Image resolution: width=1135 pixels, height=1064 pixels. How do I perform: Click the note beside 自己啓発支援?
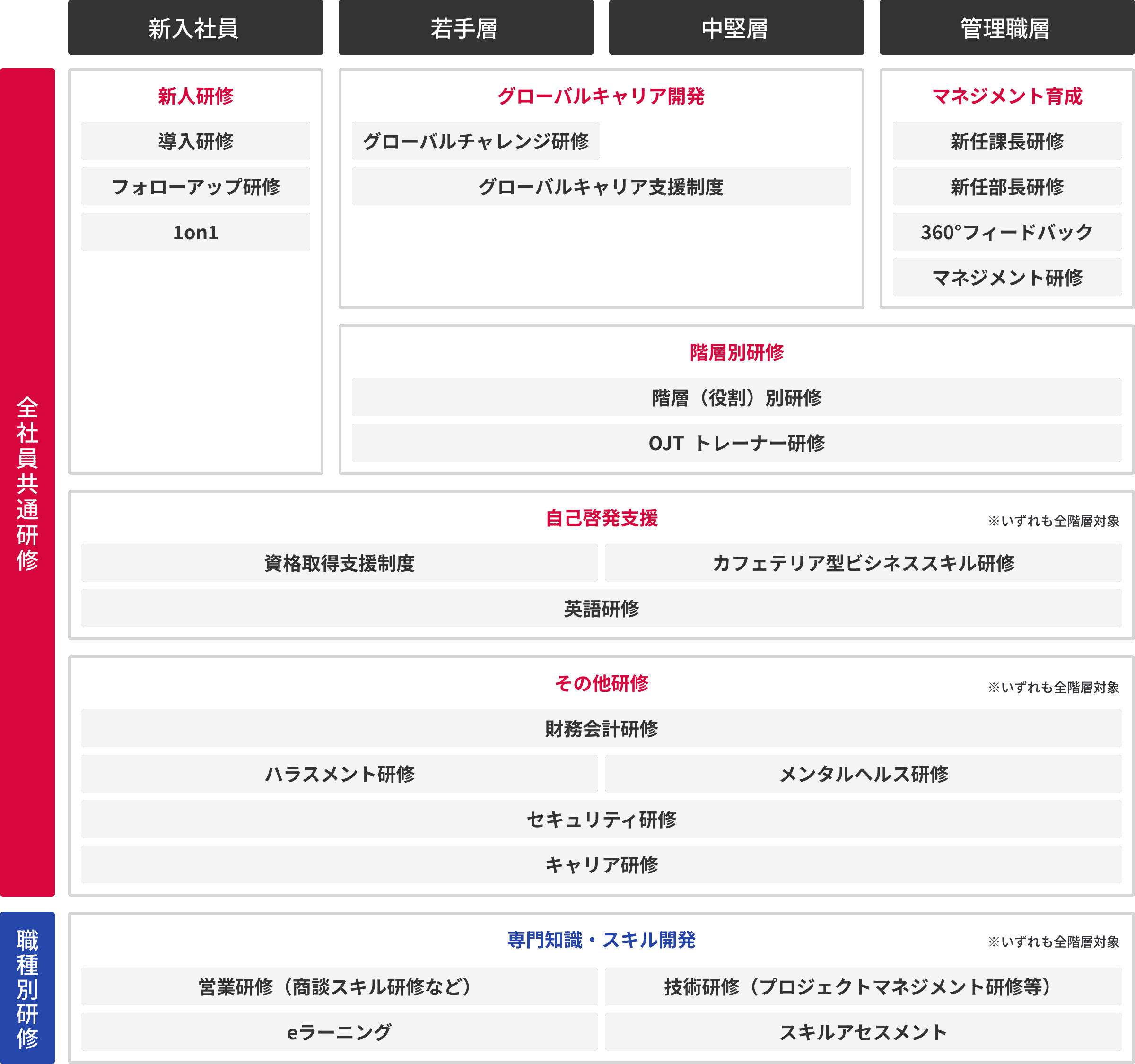click(x=1054, y=521)
